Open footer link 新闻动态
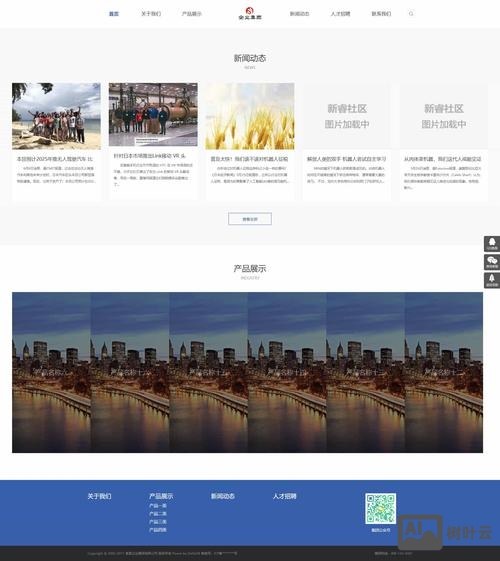This screenshot has width=500, height=561. [x=223, y=496]
